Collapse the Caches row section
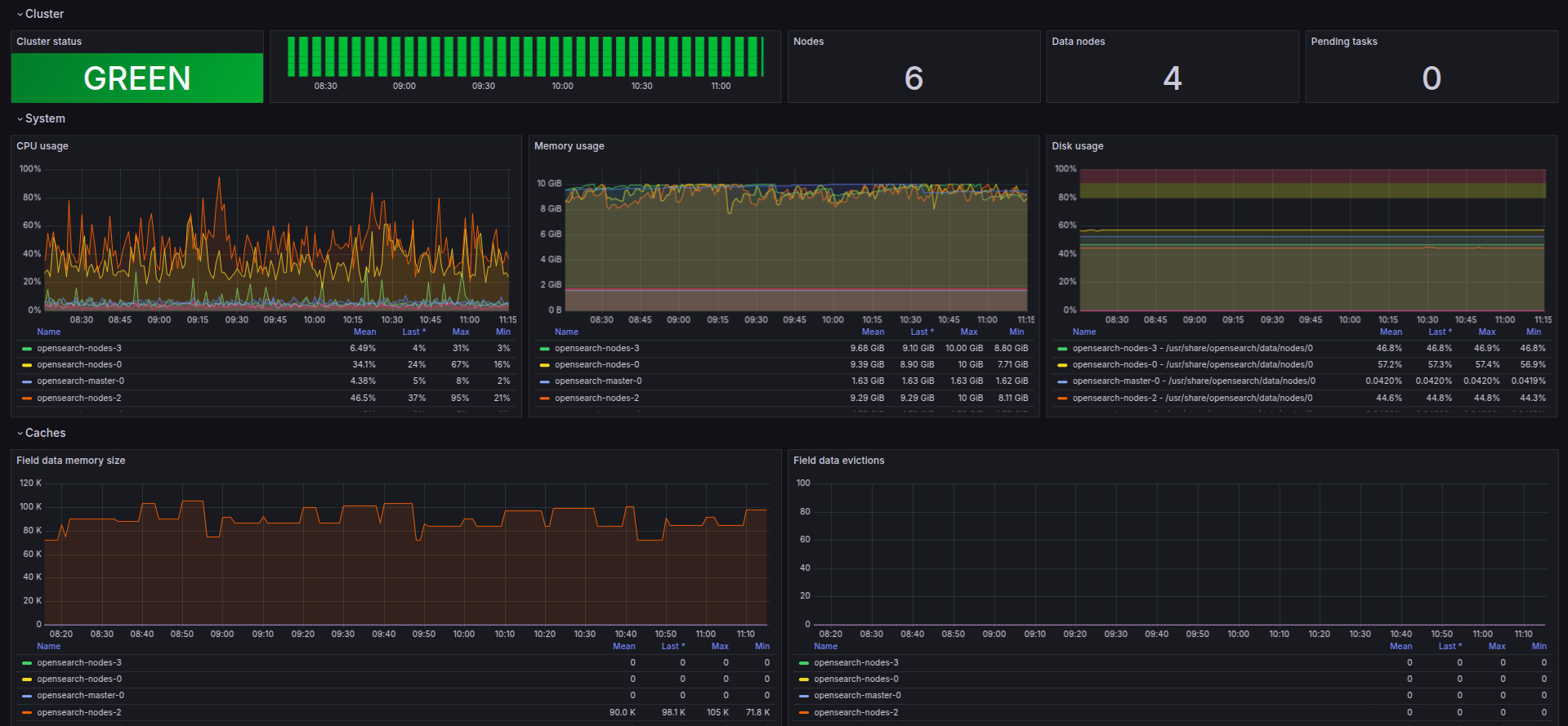Screen dimensions: 1568x726 [44, 433]
